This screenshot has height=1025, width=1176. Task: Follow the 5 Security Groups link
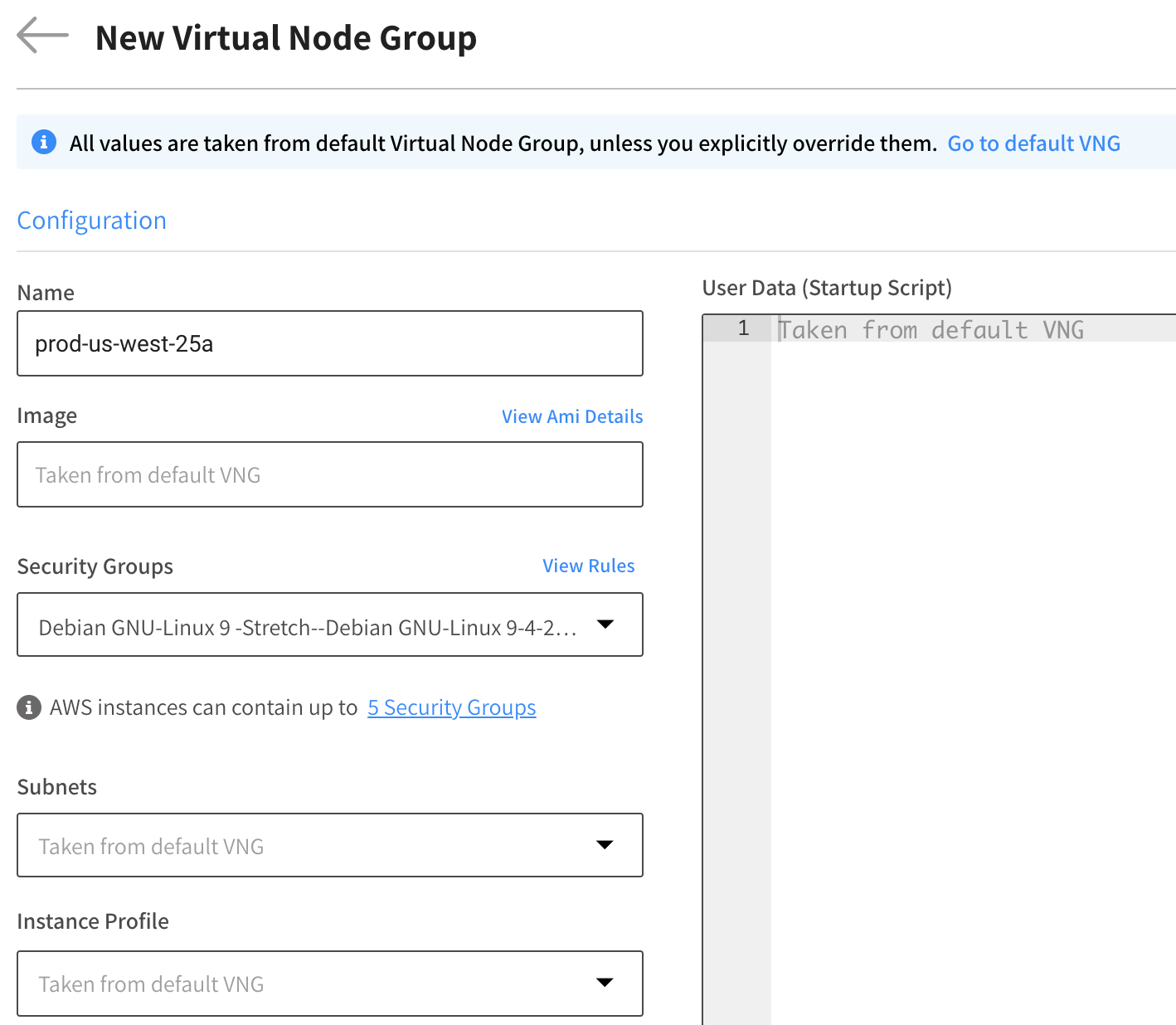[x=451, y=707]
